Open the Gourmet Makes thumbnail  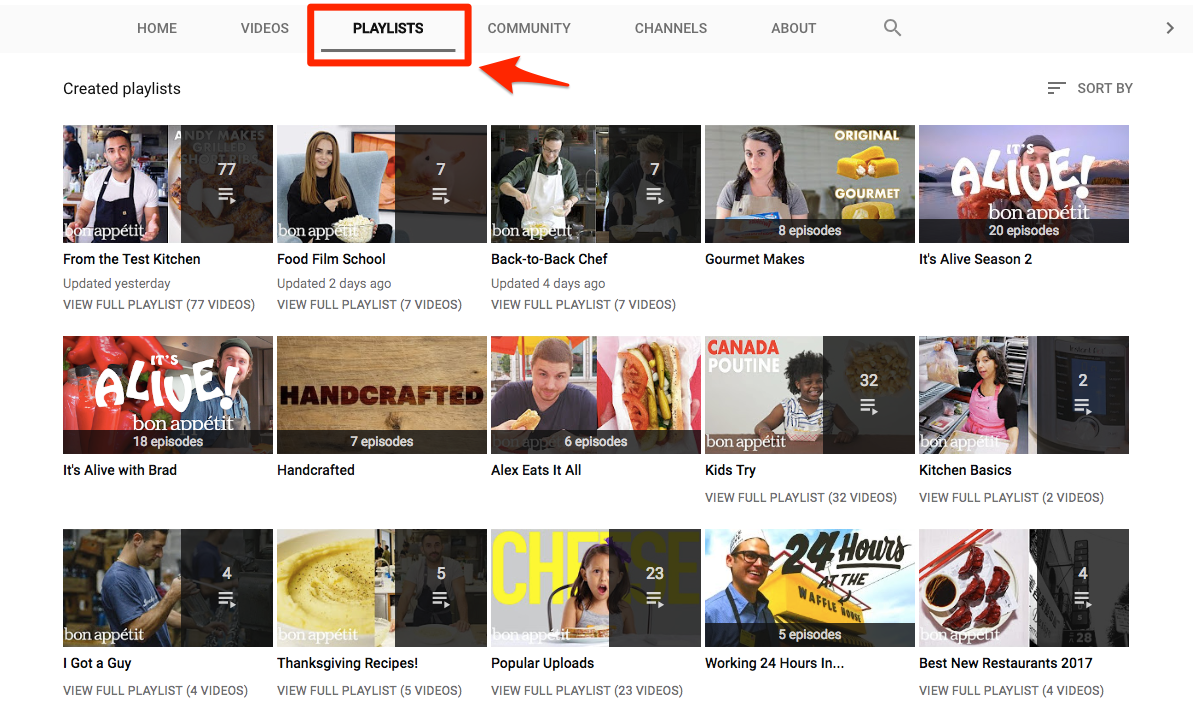click(810, 184)
